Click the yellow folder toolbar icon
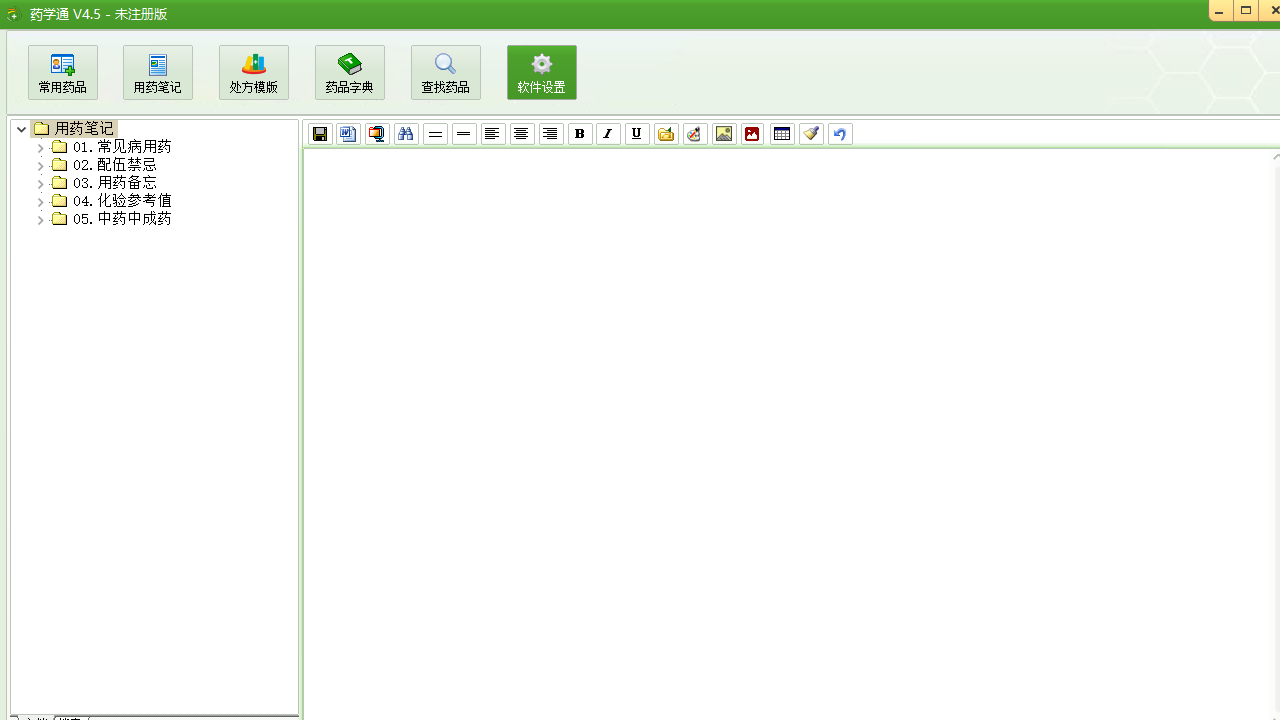Screen dimensions: 1280x720 pos(666,134)
